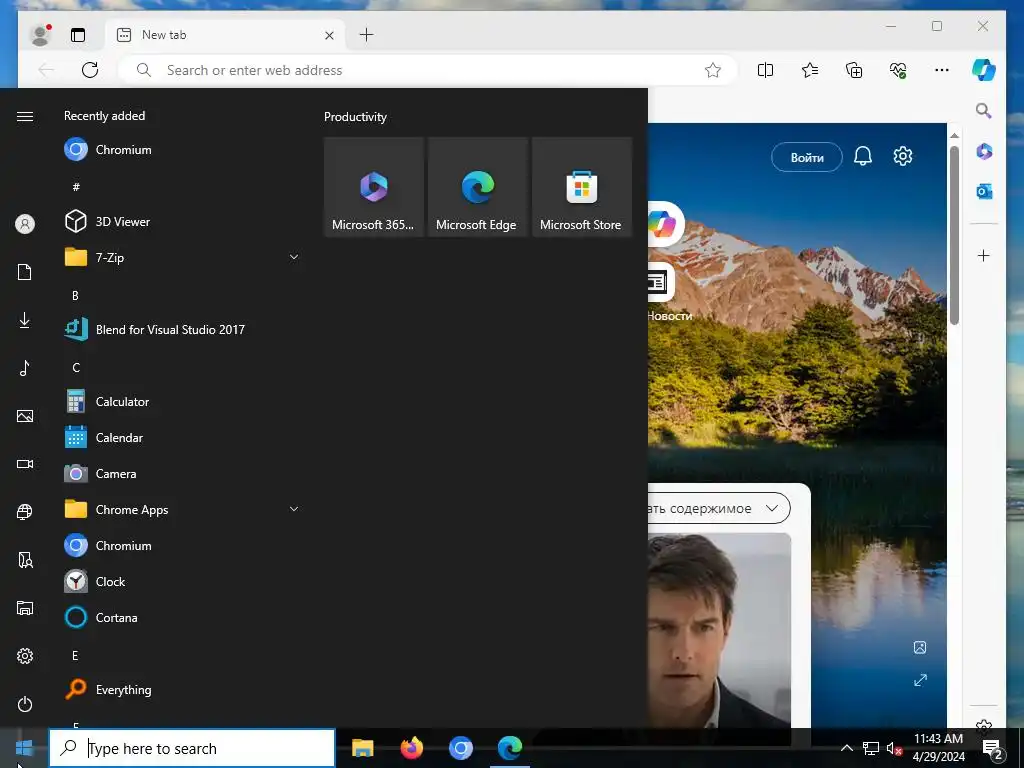Open Edge Collections
The height and width of the screenshot is (768, 1024).
854,70
